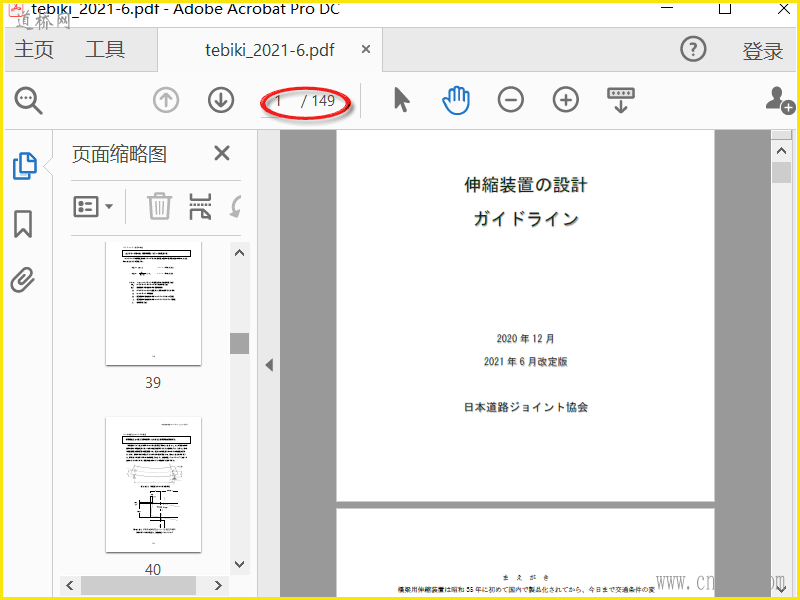Select page 40 thumbnail
The image size is (800, 600).
154,485
